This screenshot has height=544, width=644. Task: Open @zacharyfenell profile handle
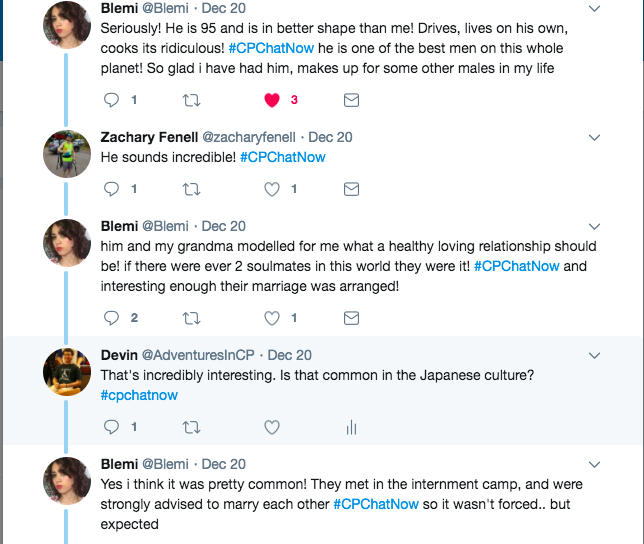251,137
